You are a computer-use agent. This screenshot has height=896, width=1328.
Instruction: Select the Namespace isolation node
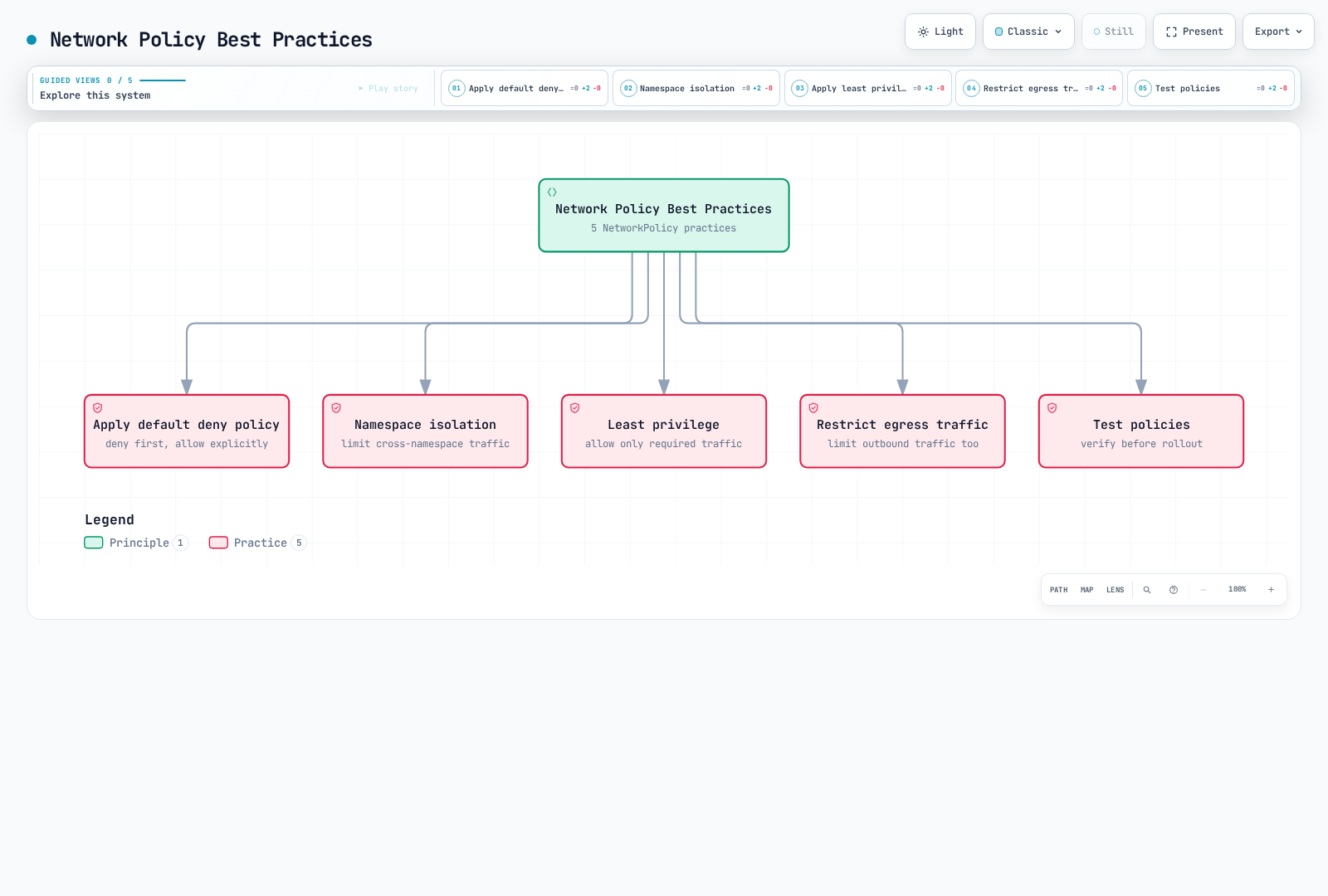(x=425, y=431)
